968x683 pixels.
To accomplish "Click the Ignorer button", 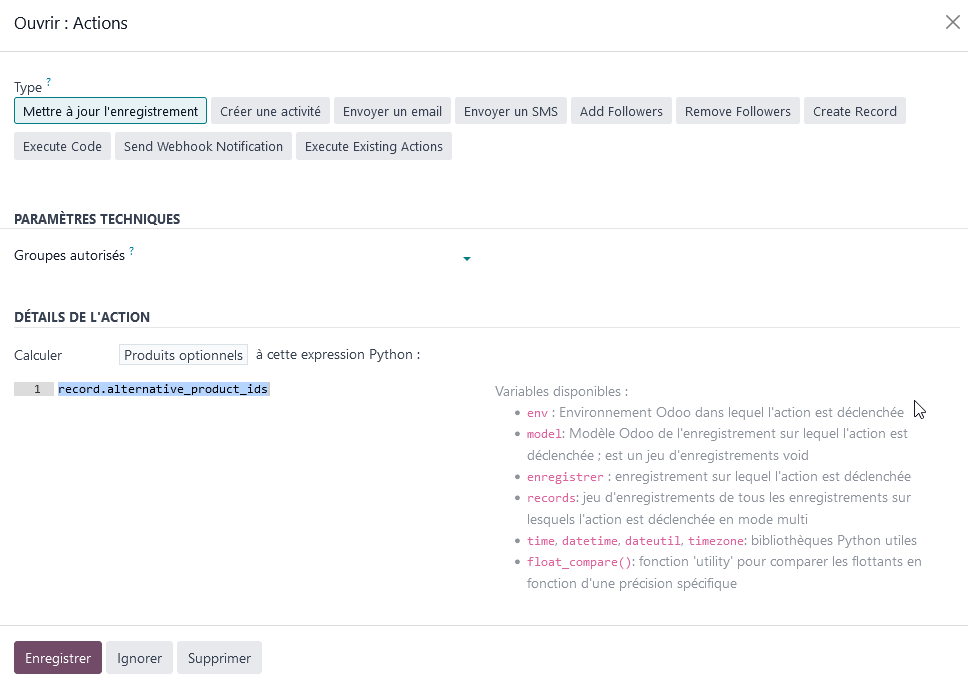I will [139, 658].
